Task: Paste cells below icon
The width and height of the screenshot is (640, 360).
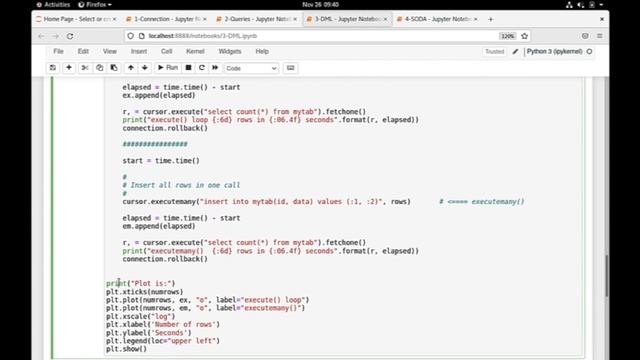Action: click(114, 68)
